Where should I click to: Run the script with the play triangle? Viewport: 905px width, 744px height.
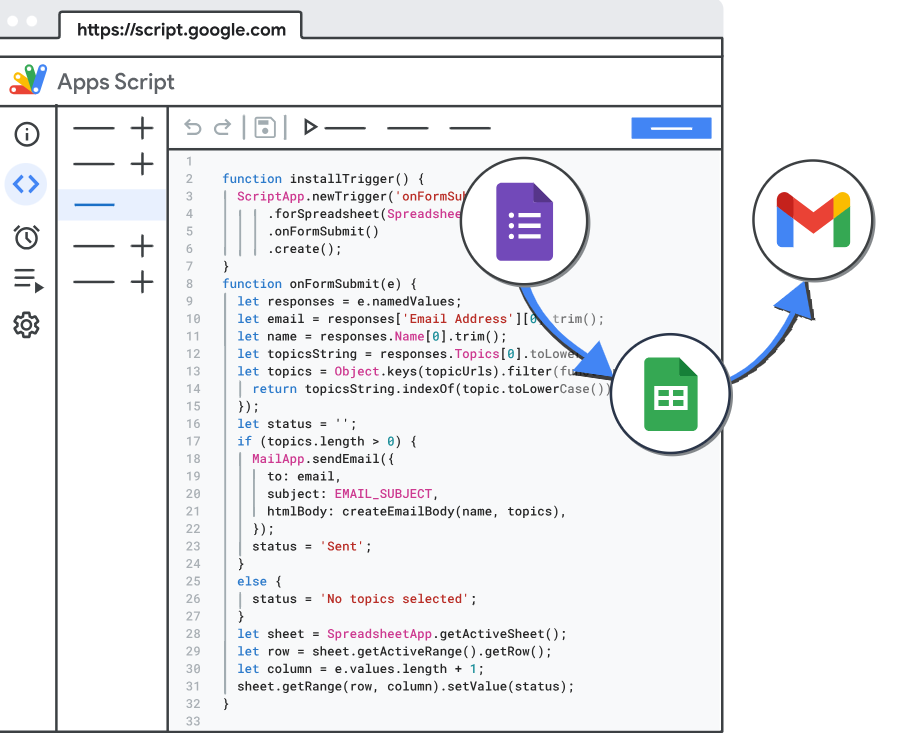(311, 127)
